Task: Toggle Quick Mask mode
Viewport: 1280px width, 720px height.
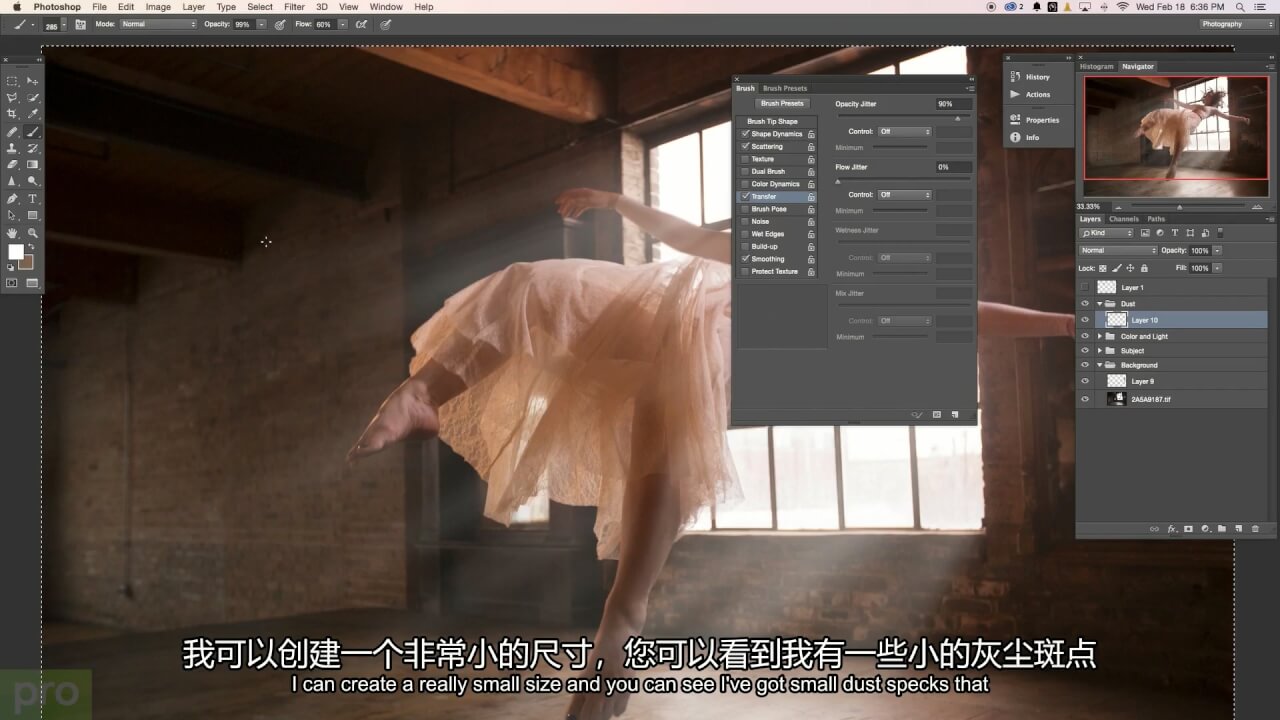Action: [12, 283]
